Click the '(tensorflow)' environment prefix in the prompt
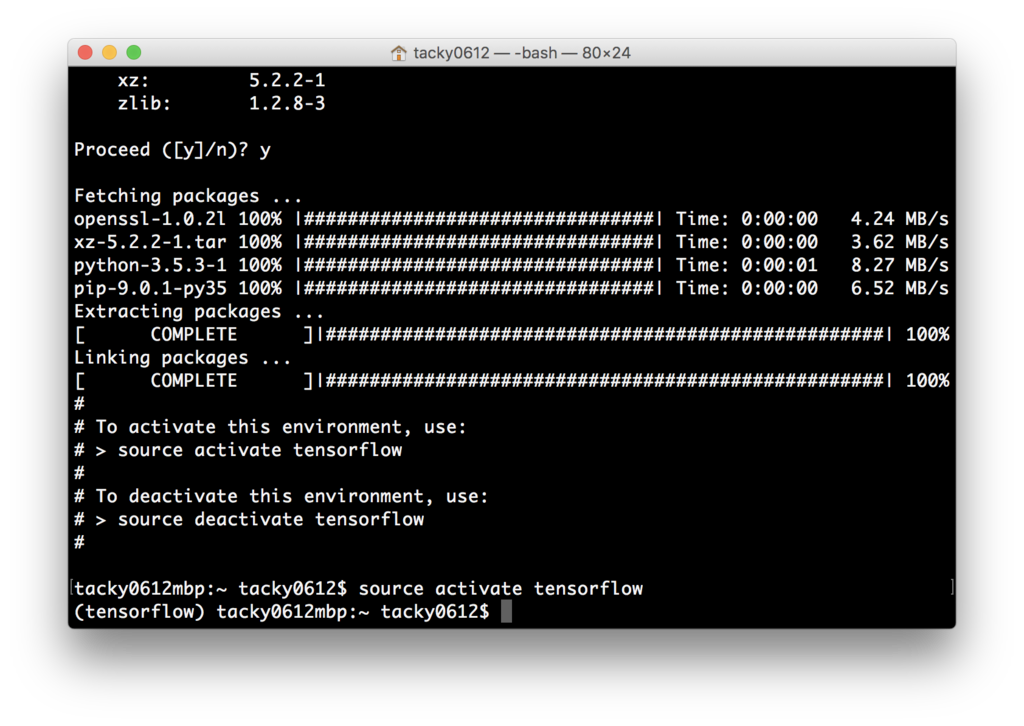1024x726 pixels. [x=139, y=612]
